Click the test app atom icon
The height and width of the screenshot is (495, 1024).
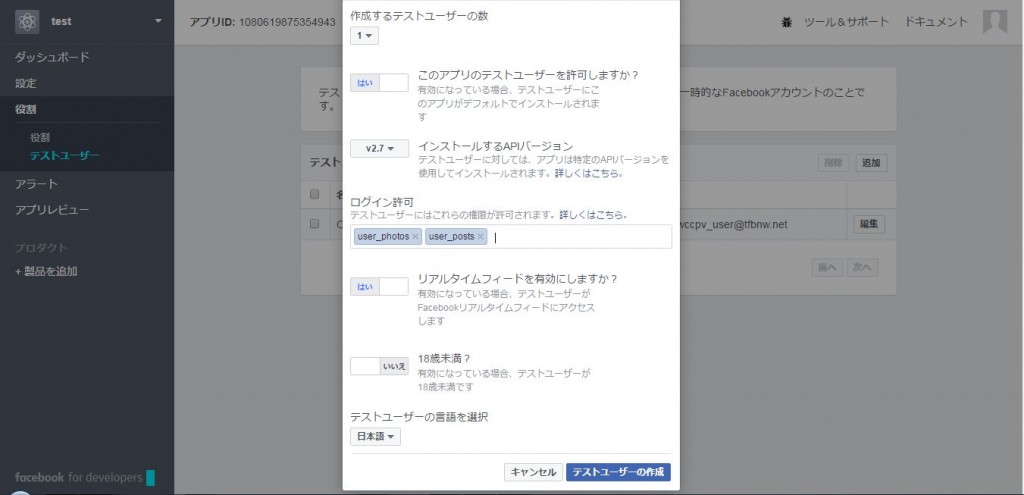coord(27,22)
